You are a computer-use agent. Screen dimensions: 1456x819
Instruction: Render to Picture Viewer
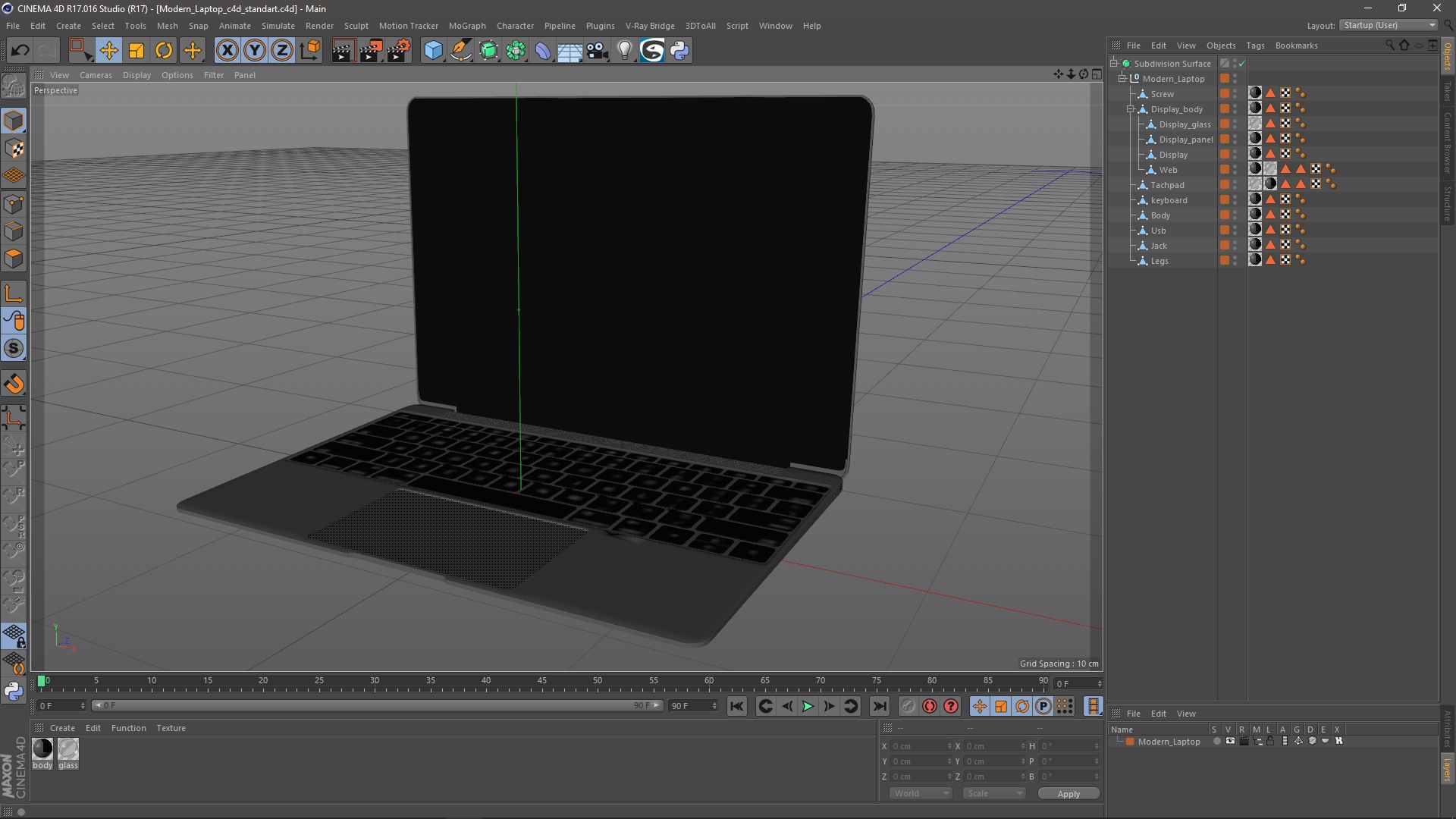click(x=371, y=51)
